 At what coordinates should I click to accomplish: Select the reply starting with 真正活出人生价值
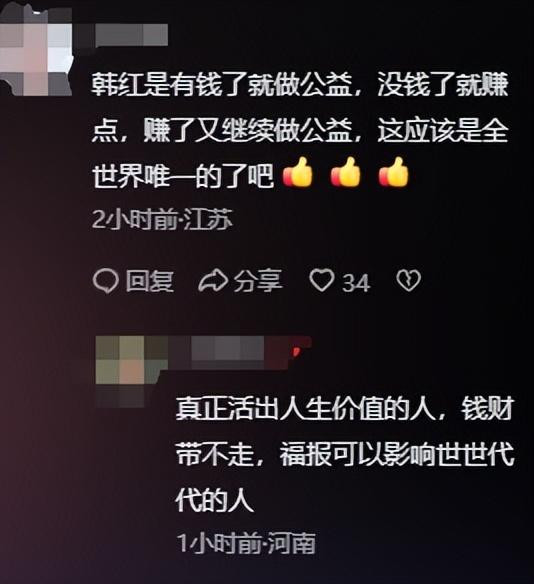pos(345,455)
